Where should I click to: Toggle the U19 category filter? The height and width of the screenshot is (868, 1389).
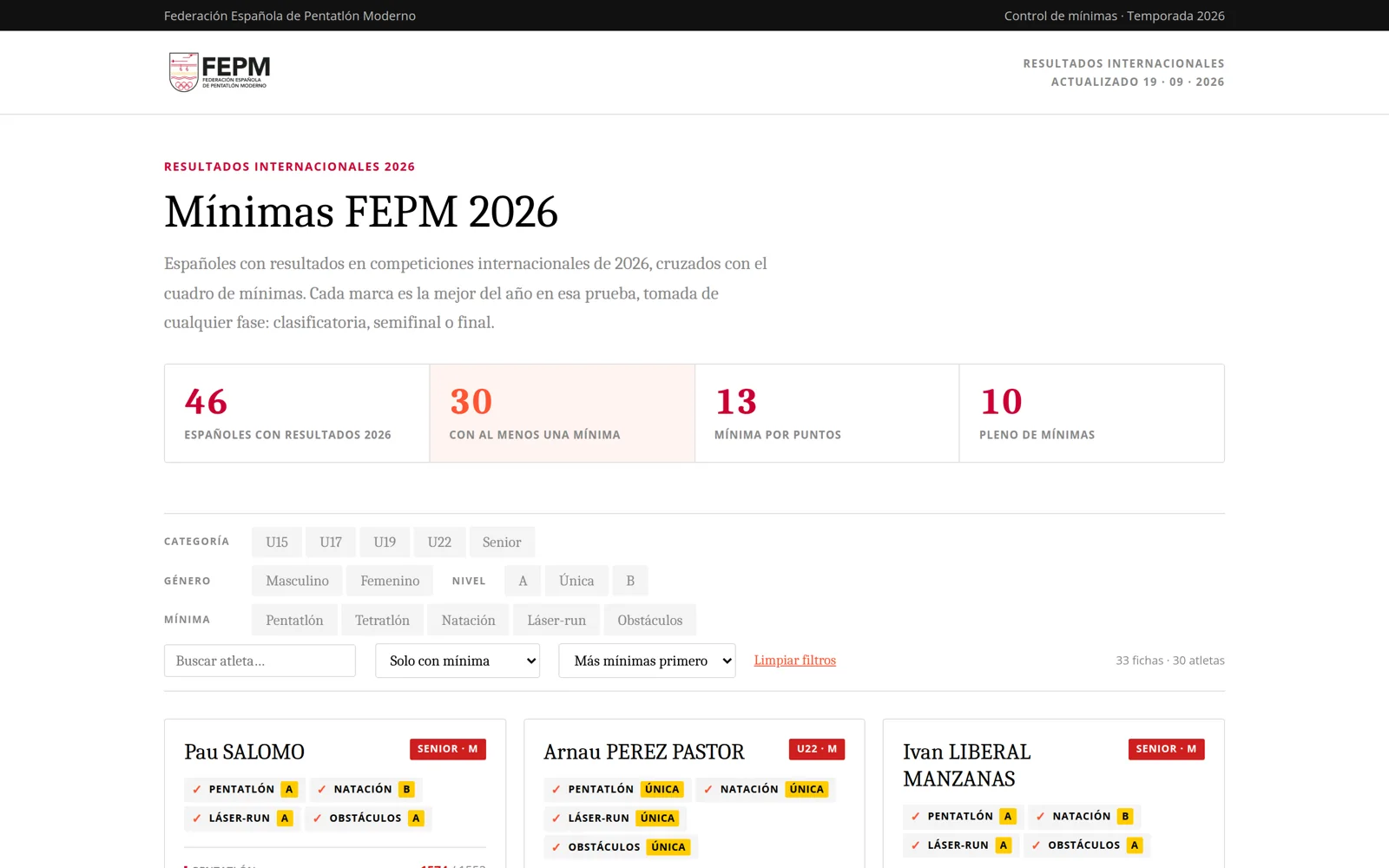(x=385, y=542)
